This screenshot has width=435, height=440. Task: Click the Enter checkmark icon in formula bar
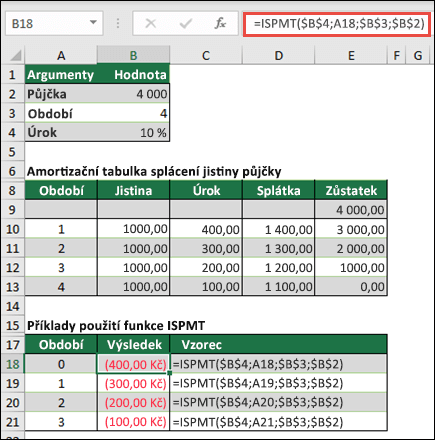(185, 23)
